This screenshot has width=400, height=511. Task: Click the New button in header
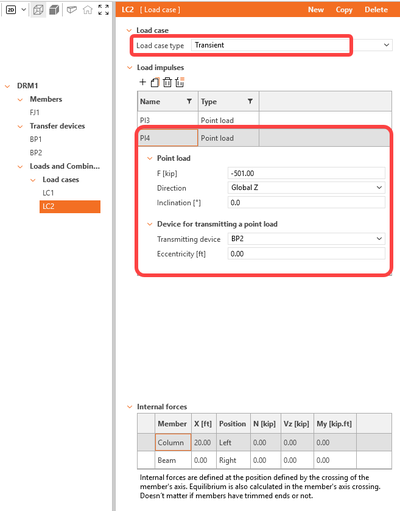[x=316, y=10]
